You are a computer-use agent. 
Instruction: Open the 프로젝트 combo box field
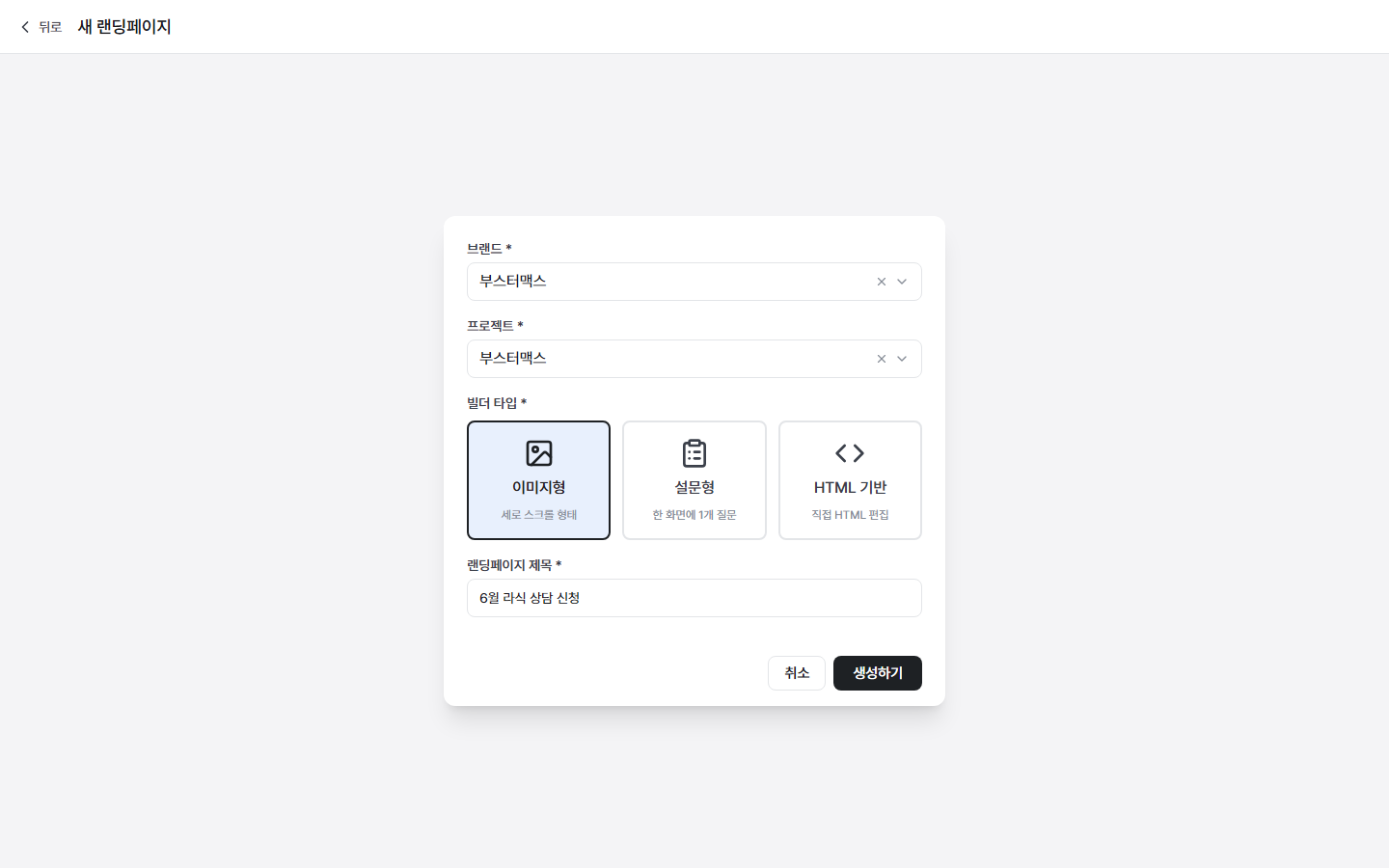click(x=694, y=359)
